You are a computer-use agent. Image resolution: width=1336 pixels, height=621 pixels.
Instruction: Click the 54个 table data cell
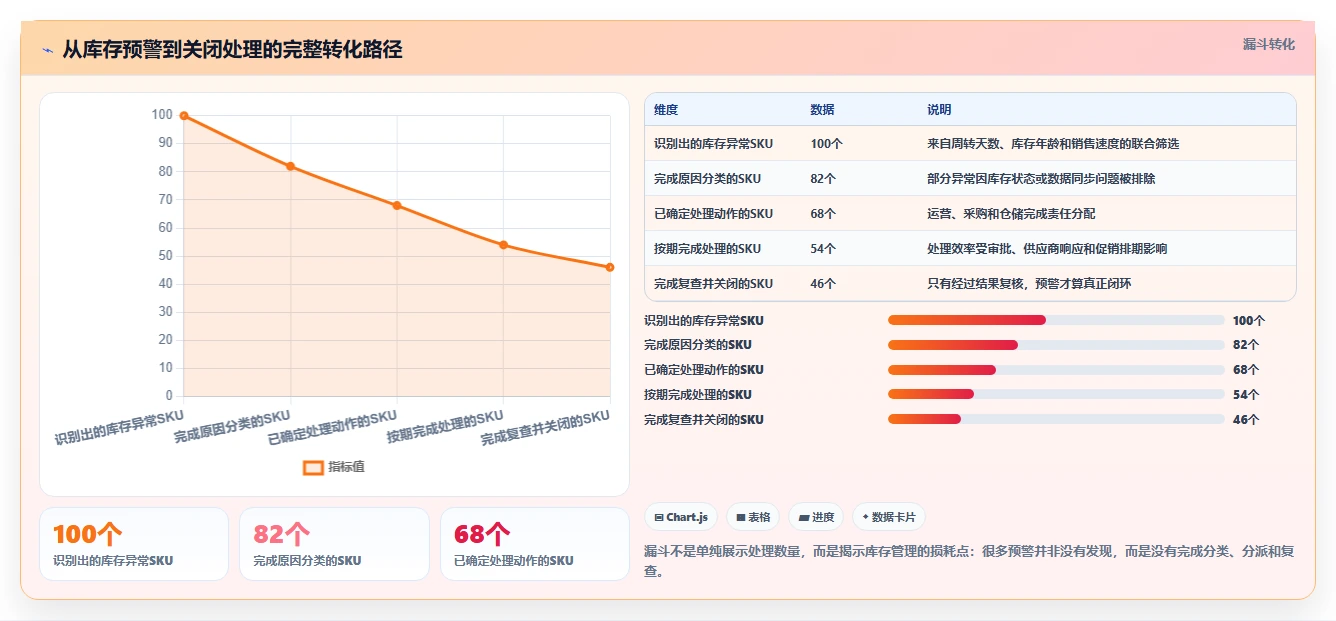824,249
